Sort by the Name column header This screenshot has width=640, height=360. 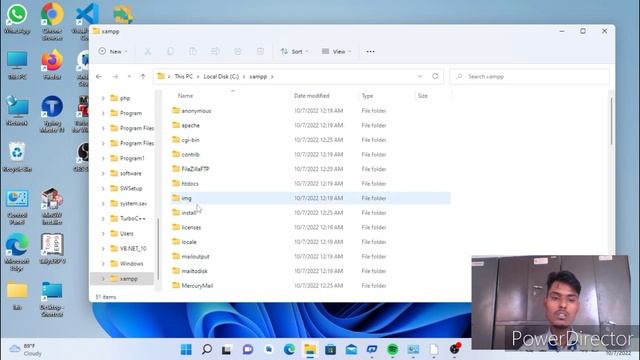185,96
